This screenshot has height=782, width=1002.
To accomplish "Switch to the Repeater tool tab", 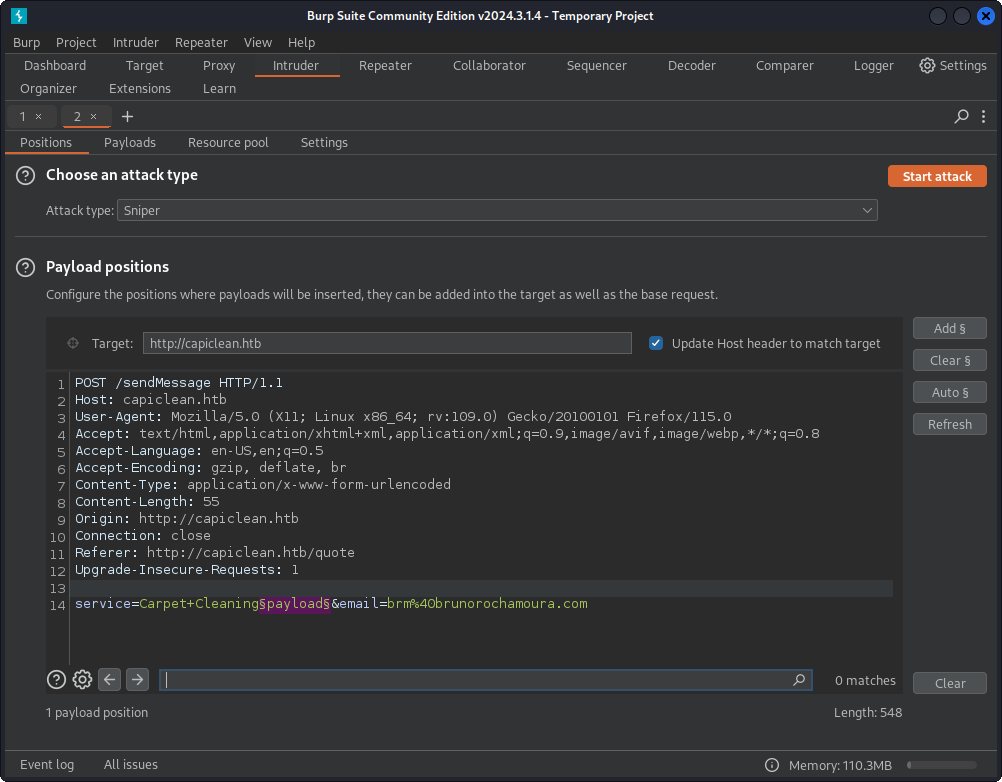I will tap(385, 65).
